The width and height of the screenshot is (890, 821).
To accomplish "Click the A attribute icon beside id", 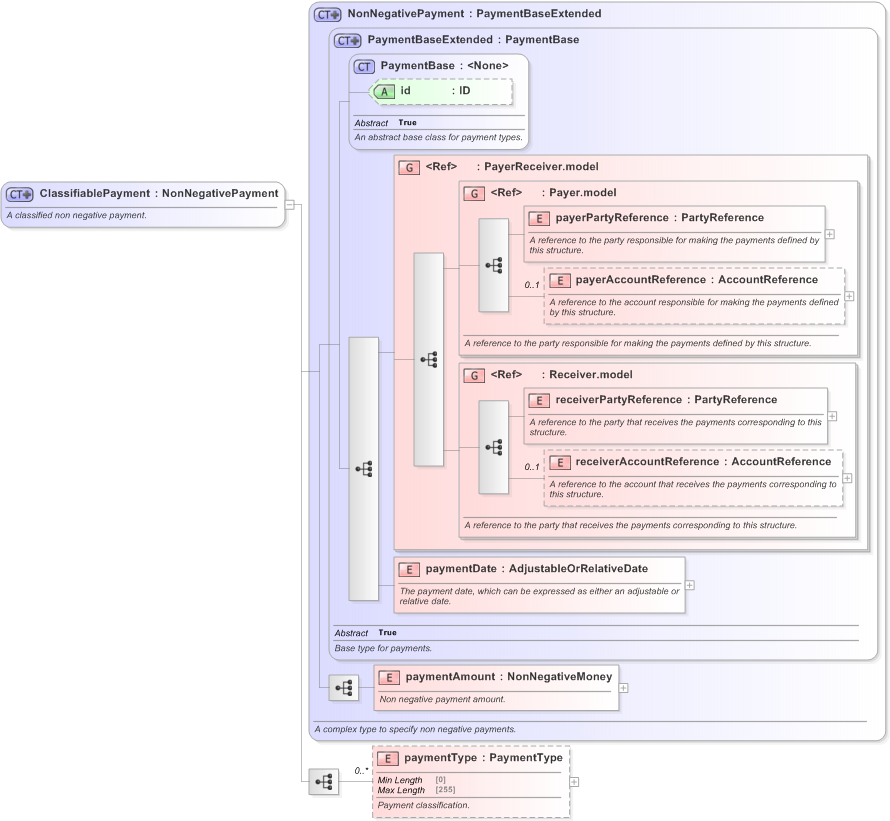I will point(384,91).
